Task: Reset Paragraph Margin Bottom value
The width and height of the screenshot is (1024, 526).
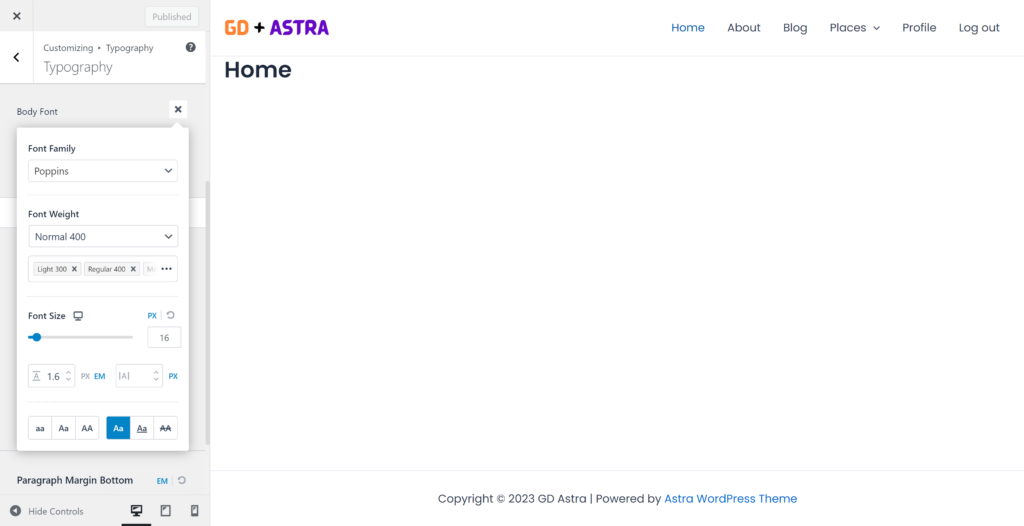Action: (x=182, y=481)
